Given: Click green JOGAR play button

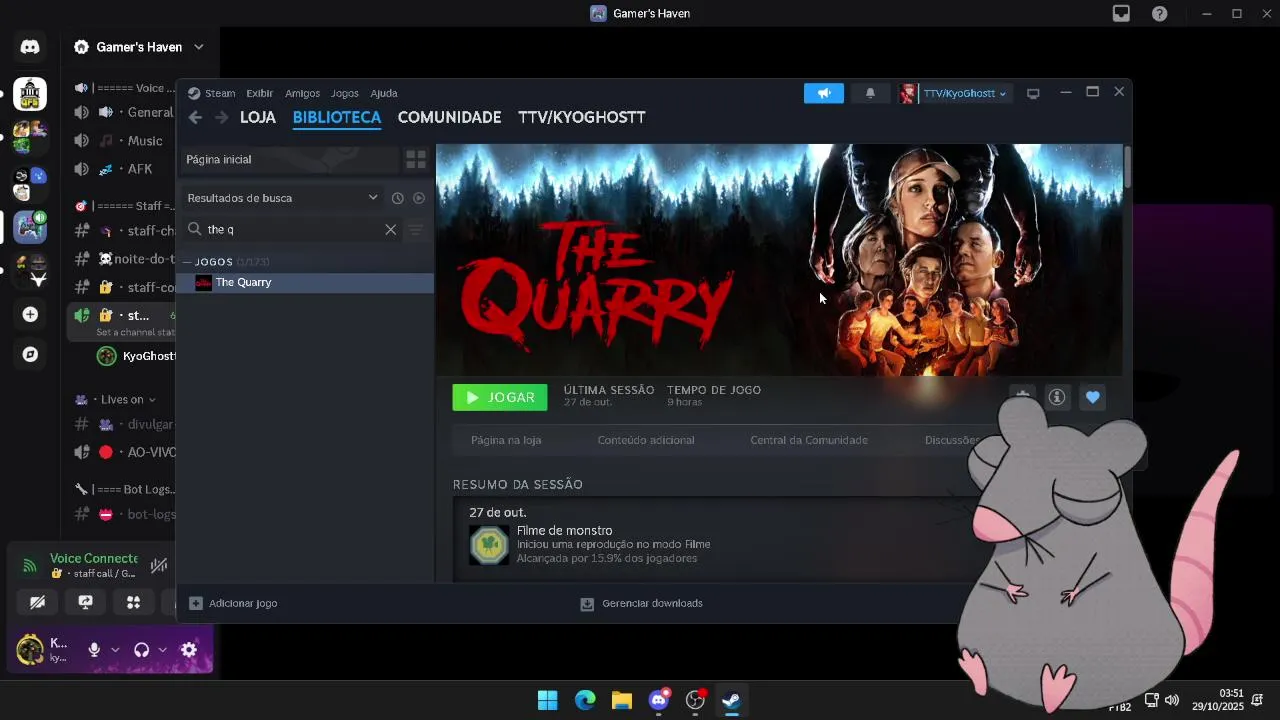Looking at the screenshot, I should (500, 397).
